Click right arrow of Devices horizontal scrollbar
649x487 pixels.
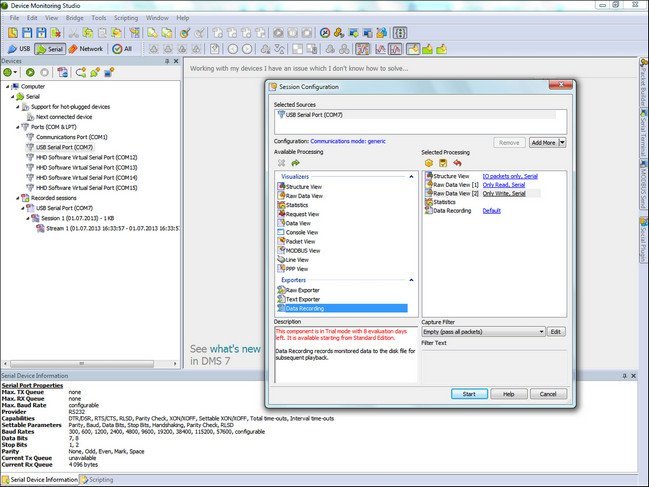click(x=175, y=364)
